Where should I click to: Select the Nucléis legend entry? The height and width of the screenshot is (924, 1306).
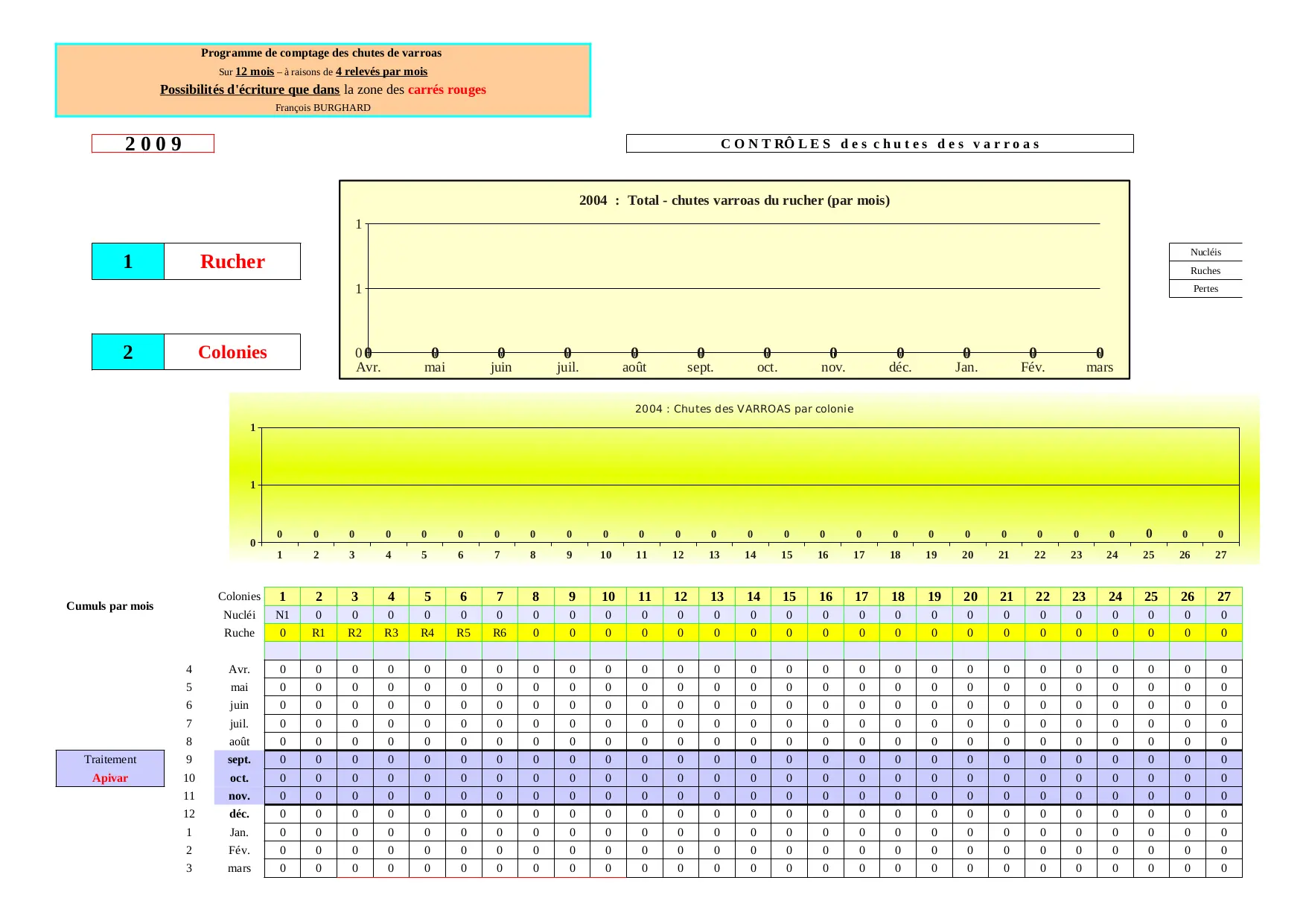point(1205,252)
